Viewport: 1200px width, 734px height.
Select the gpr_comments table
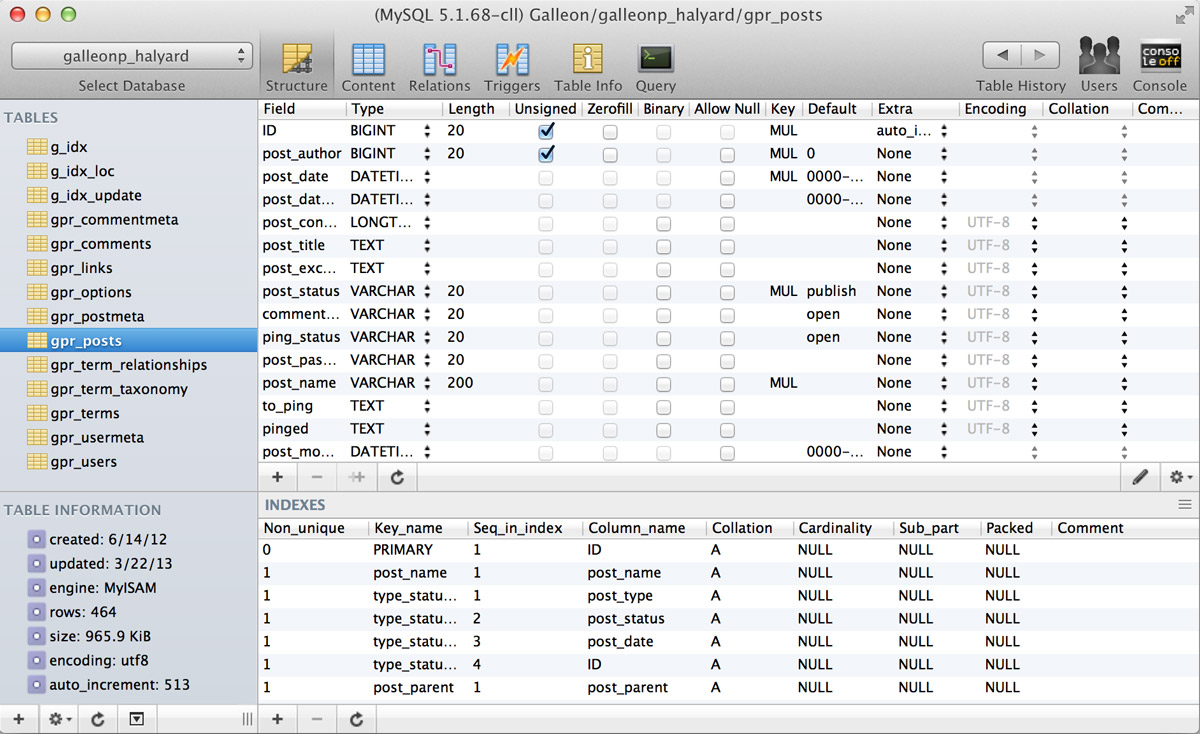[102, 243]
